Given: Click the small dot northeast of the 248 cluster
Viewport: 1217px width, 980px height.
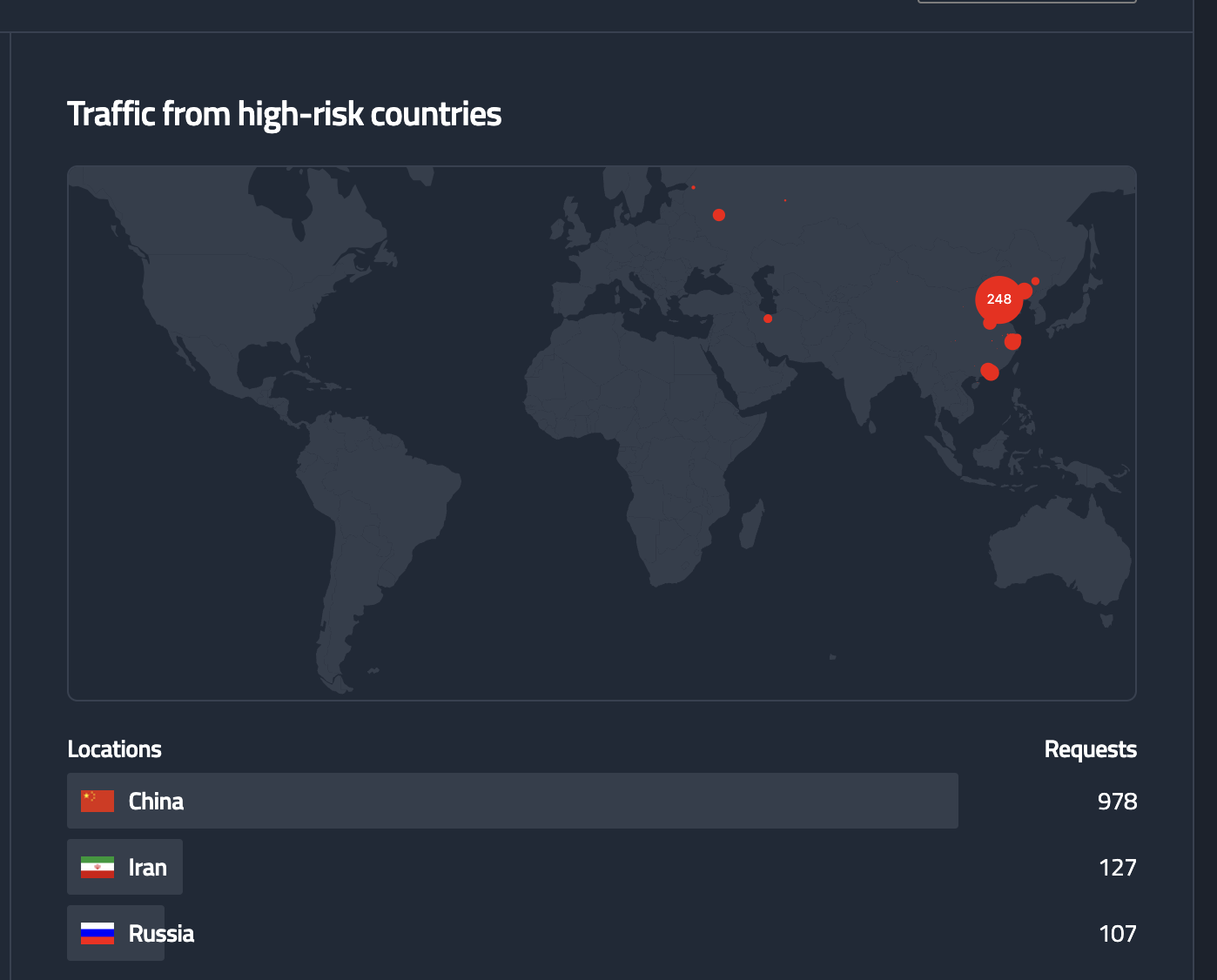Looking at the screenshot, I should [1035, 281].
